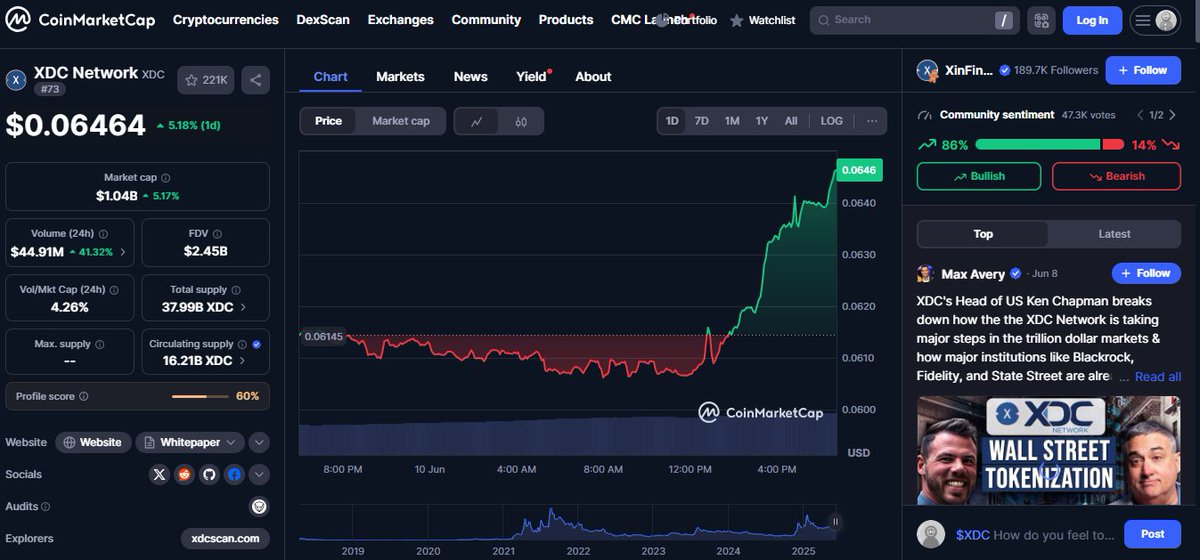This screenshot has width=1200, height=560.
Task: Click the Profile score progress bar
Action: tap(200, 397)
